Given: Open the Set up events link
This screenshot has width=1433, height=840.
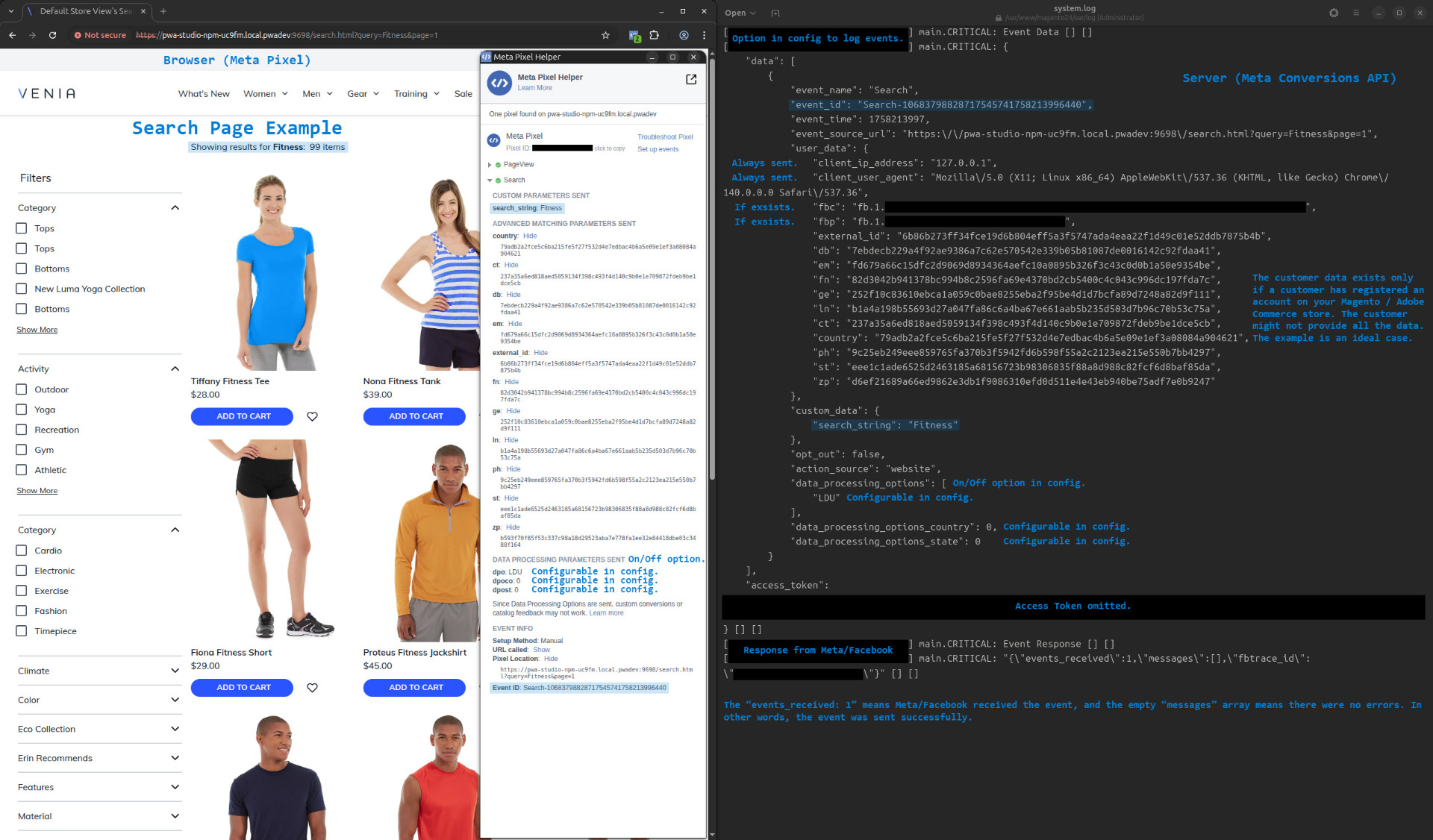Looking at the screenshot, I should (658, 149).
